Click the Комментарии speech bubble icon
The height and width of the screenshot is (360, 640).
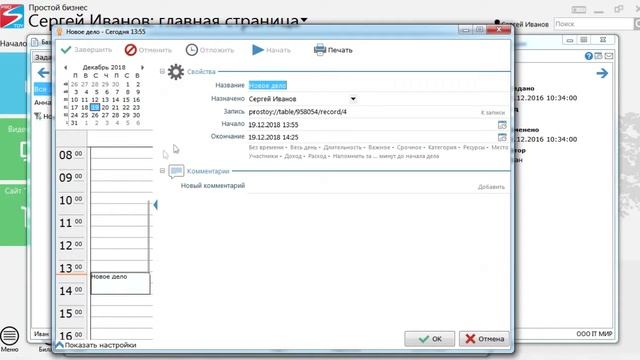[176, 171]
